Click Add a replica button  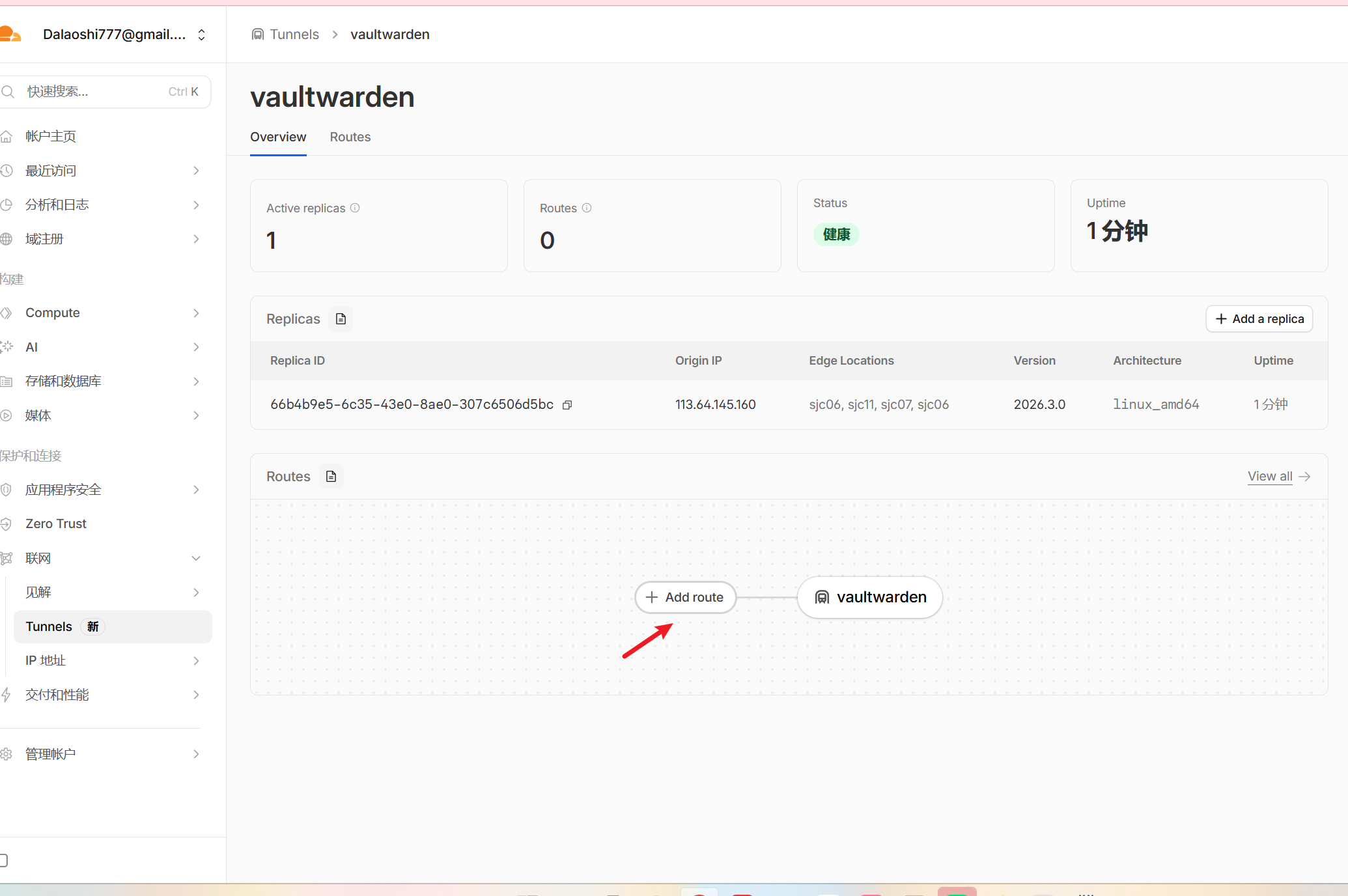[1259, 319]
